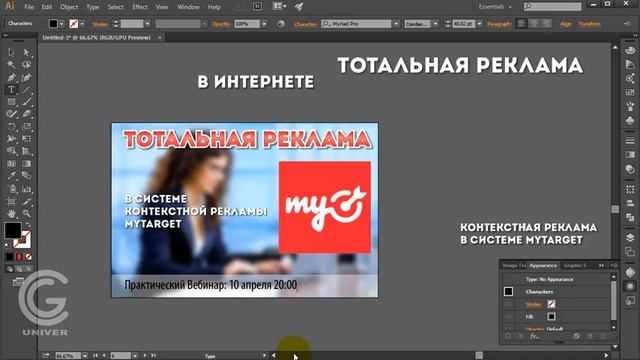Set Draw Normal mode in toolbox

[10, 269]
